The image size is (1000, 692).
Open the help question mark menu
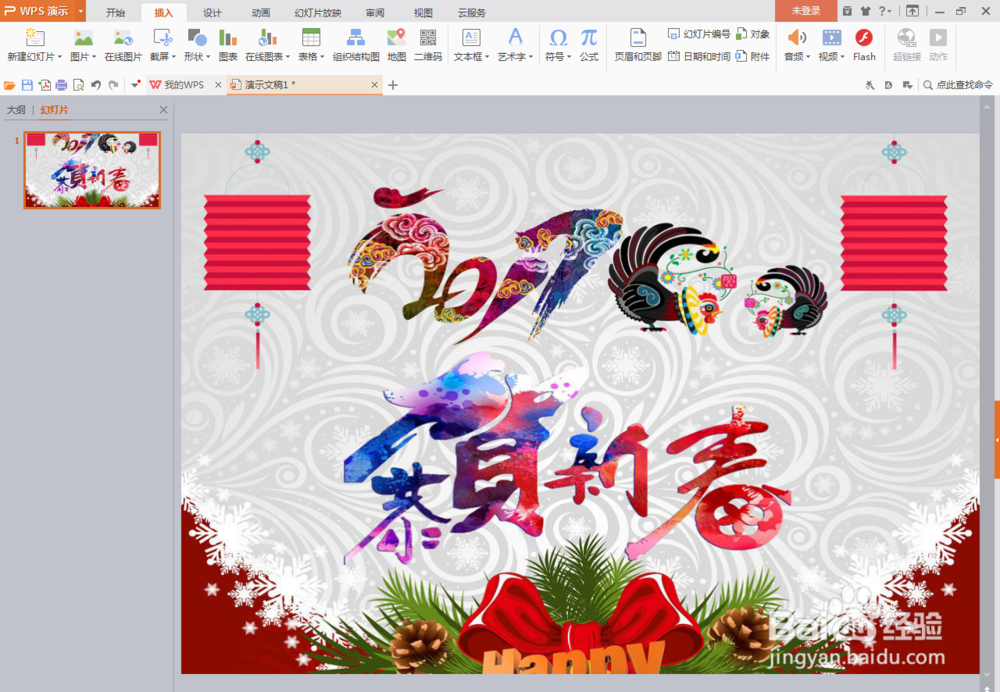(x=885, y=11)
